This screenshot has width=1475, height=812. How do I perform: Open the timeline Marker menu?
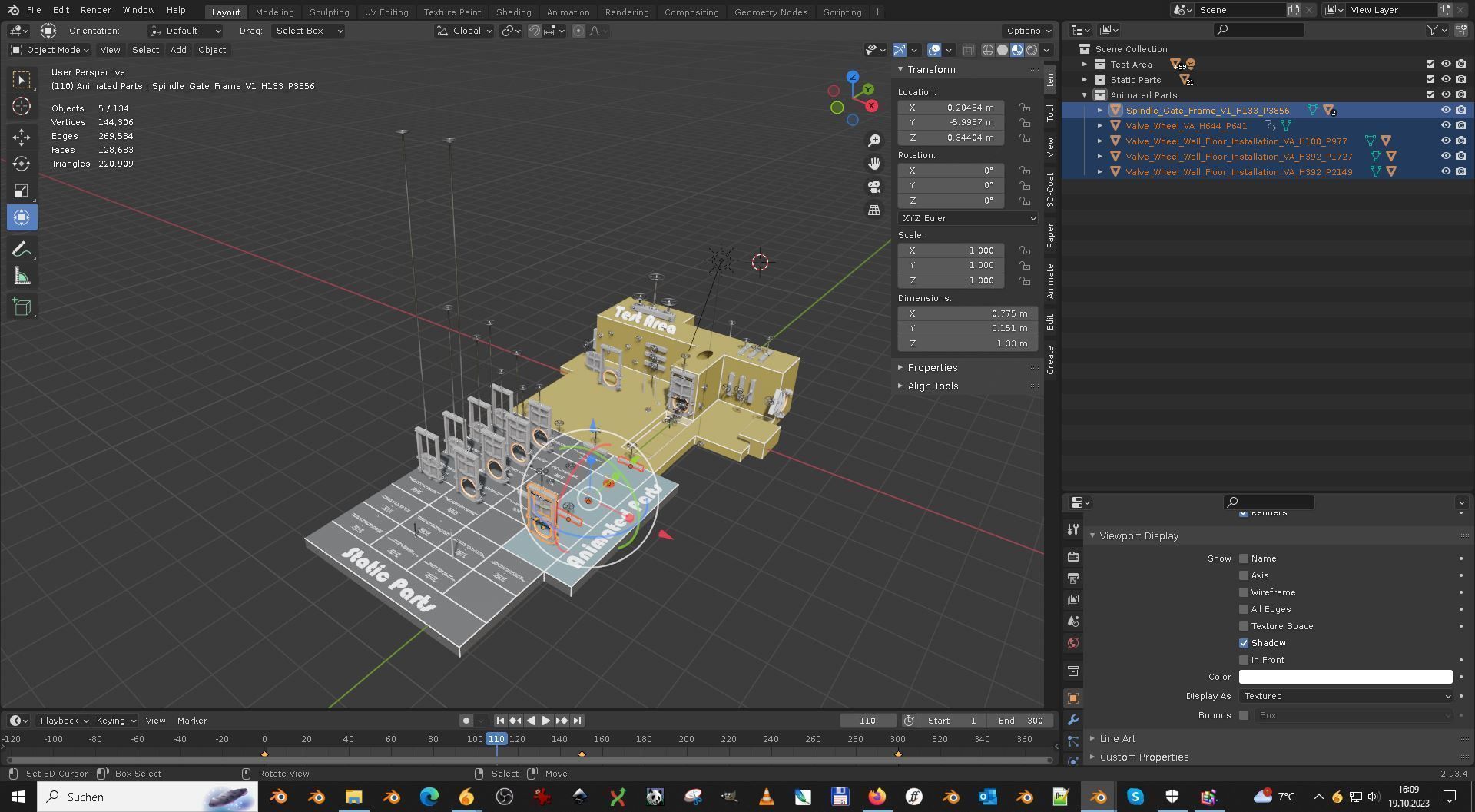pyautogui.click(x=192, y=721)
